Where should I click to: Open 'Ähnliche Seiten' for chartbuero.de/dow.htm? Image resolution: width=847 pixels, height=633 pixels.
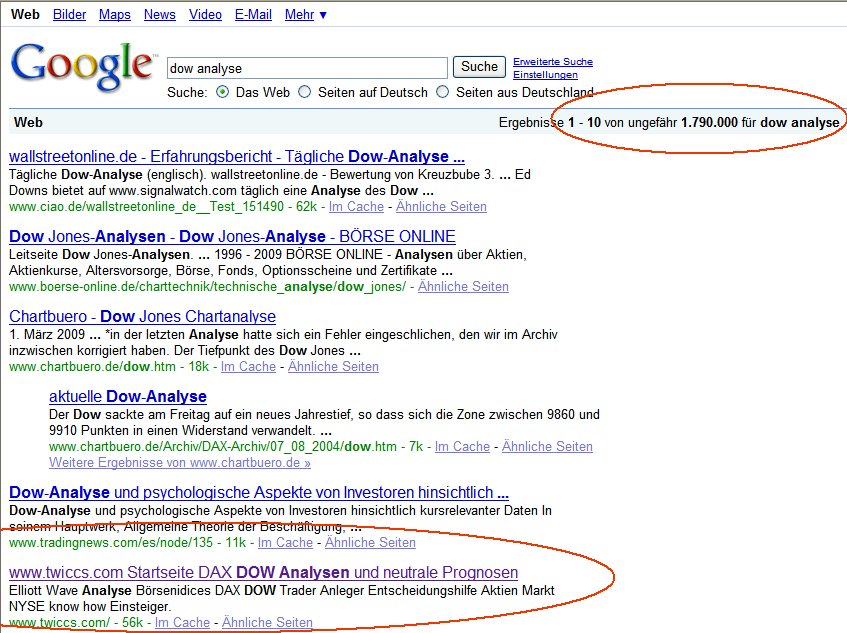click(333, 367)
